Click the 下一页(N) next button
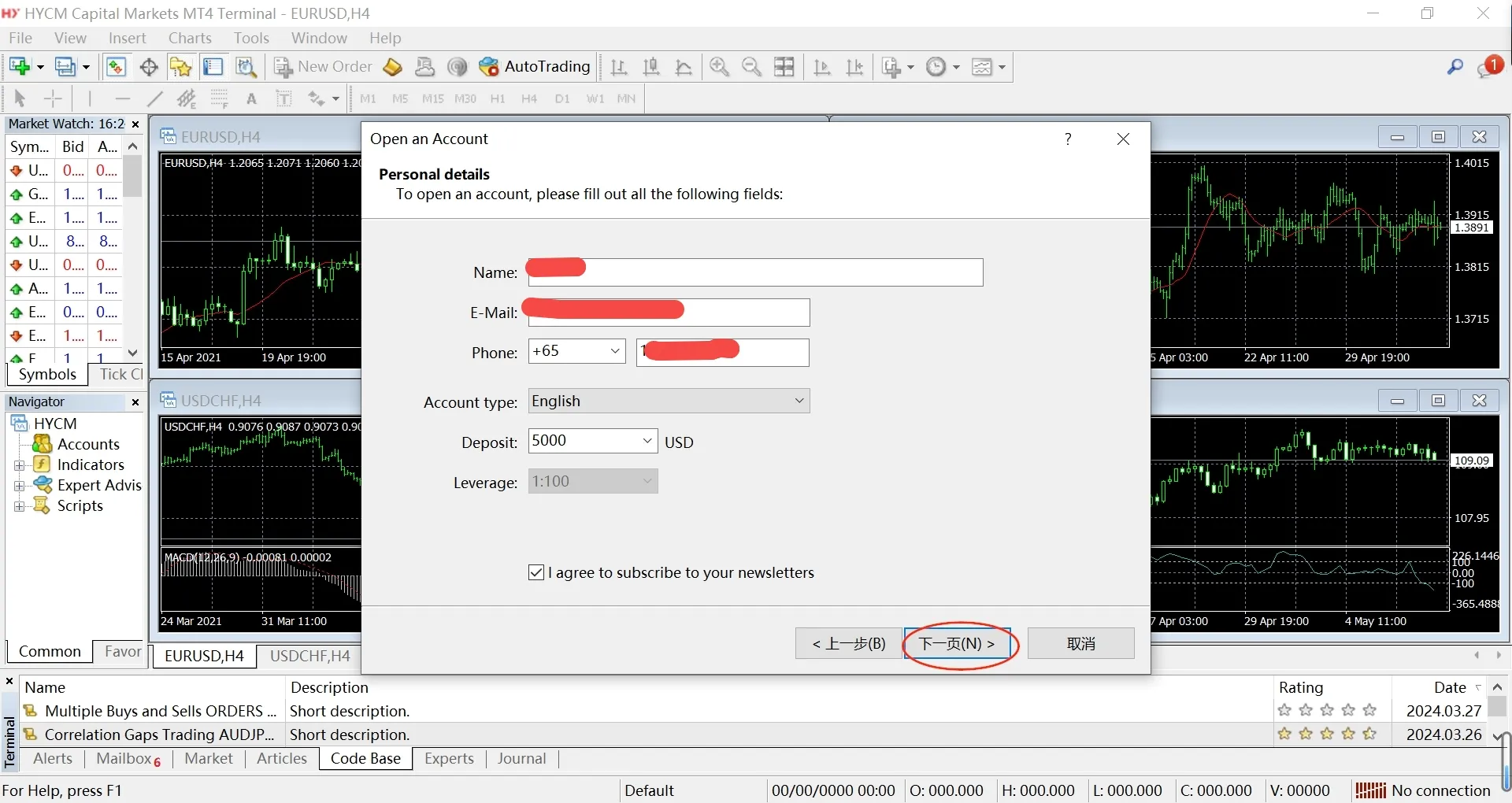1512x803 pixels. (958, 643)
